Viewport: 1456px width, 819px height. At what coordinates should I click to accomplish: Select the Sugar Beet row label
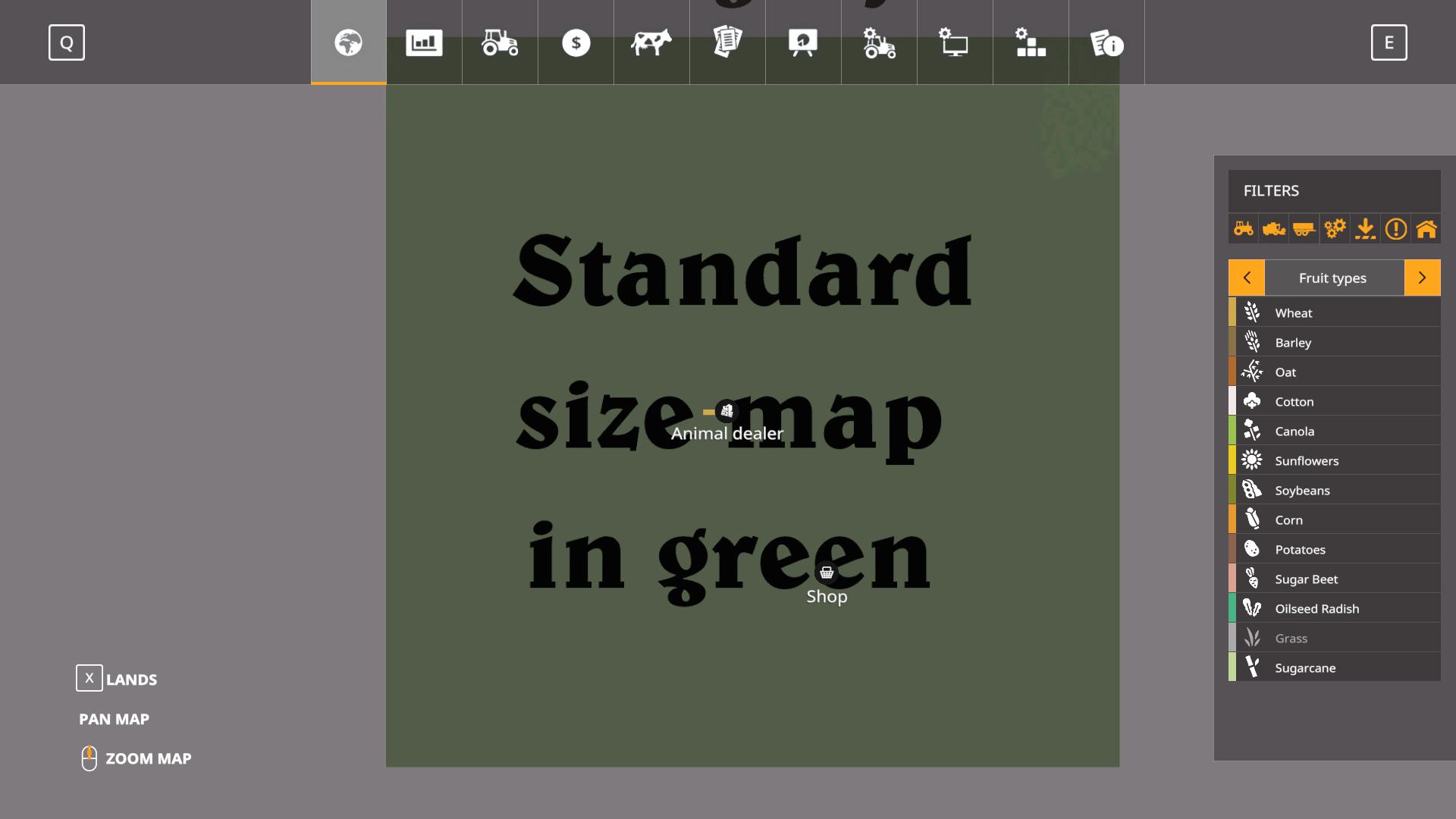click(x=1306, y=579)
